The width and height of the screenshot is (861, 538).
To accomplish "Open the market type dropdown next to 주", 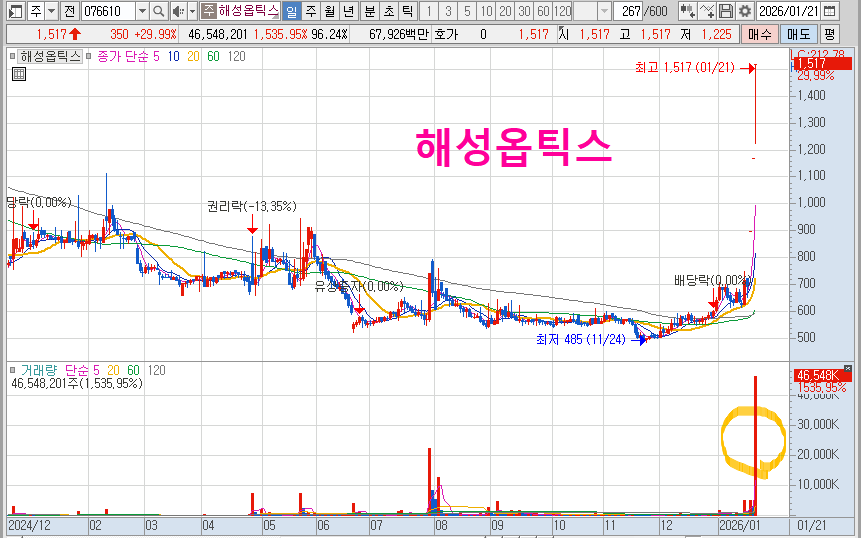I will (51, 10).
